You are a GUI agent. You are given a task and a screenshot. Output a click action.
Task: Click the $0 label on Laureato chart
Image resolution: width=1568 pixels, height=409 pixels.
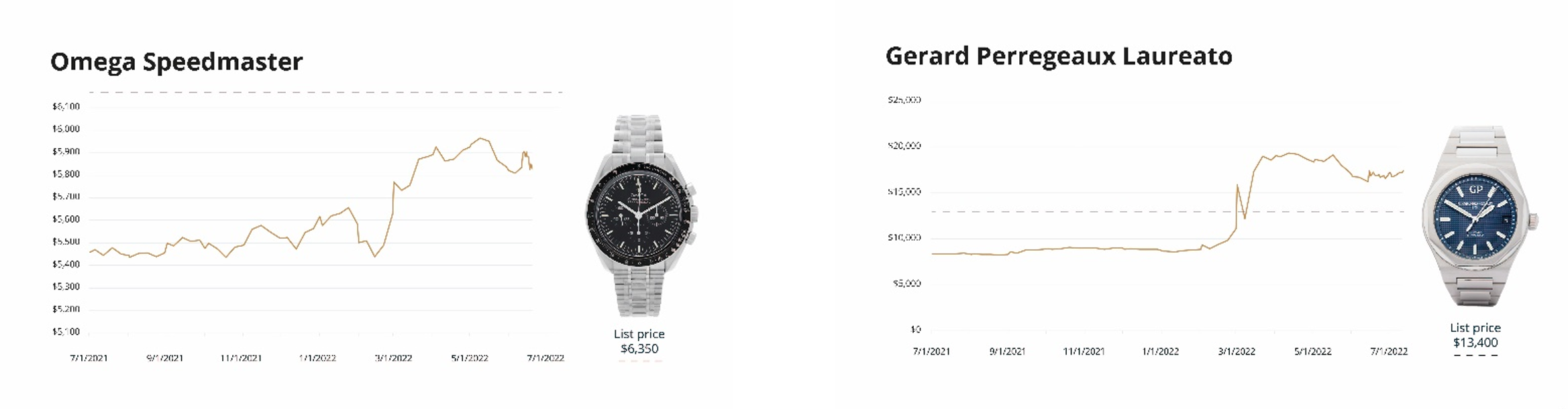(x=915, y=329)
